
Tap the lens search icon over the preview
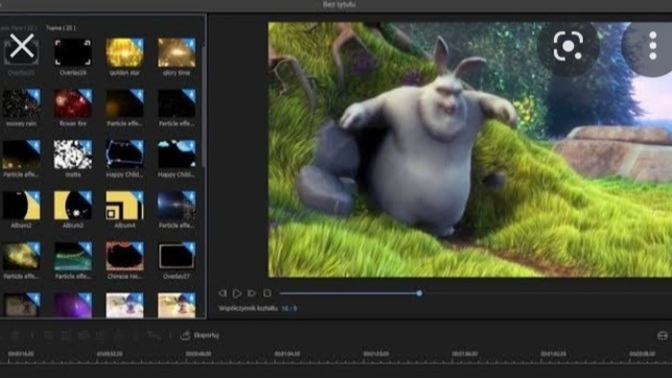568,46
